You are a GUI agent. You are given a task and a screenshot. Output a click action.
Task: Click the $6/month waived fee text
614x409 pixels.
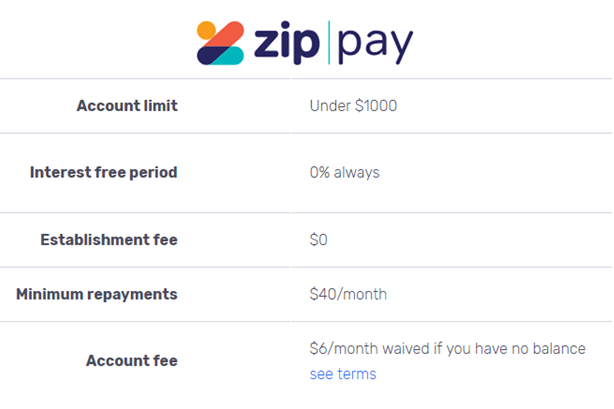[x=448, y=349]
